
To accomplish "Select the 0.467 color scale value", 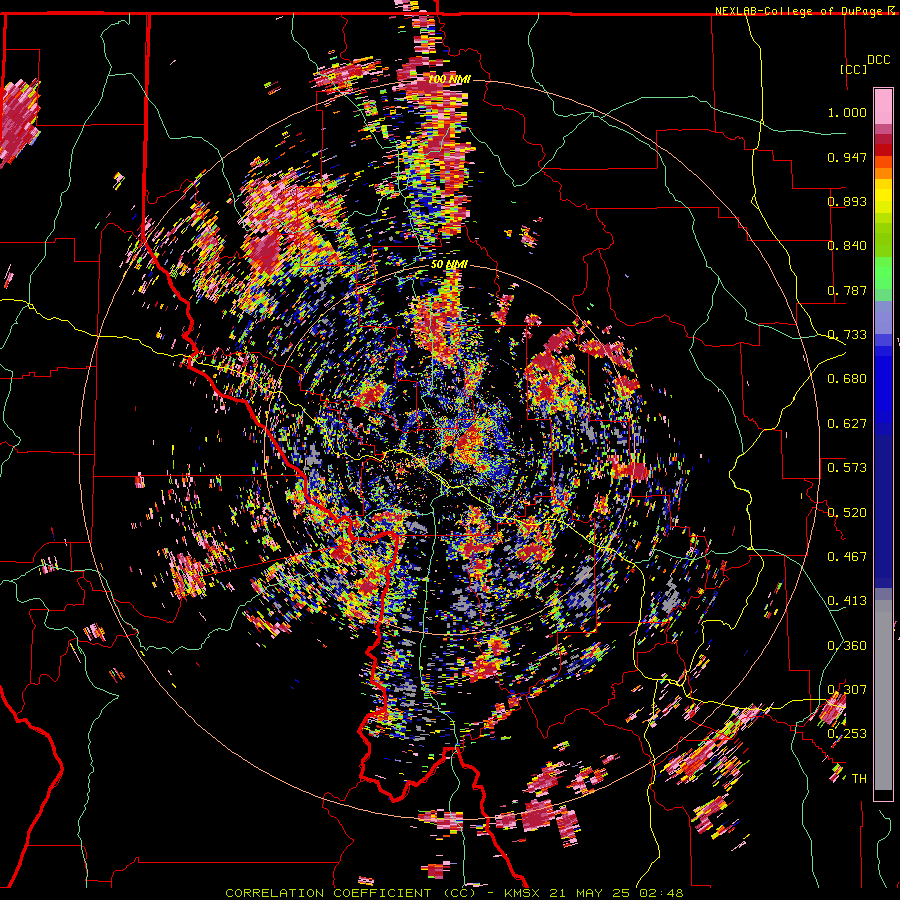I will coord(847,557).
